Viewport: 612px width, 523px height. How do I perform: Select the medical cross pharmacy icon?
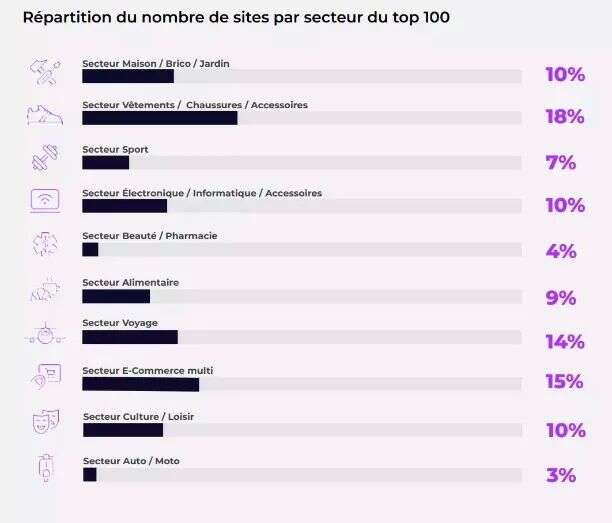pos(45,244)
